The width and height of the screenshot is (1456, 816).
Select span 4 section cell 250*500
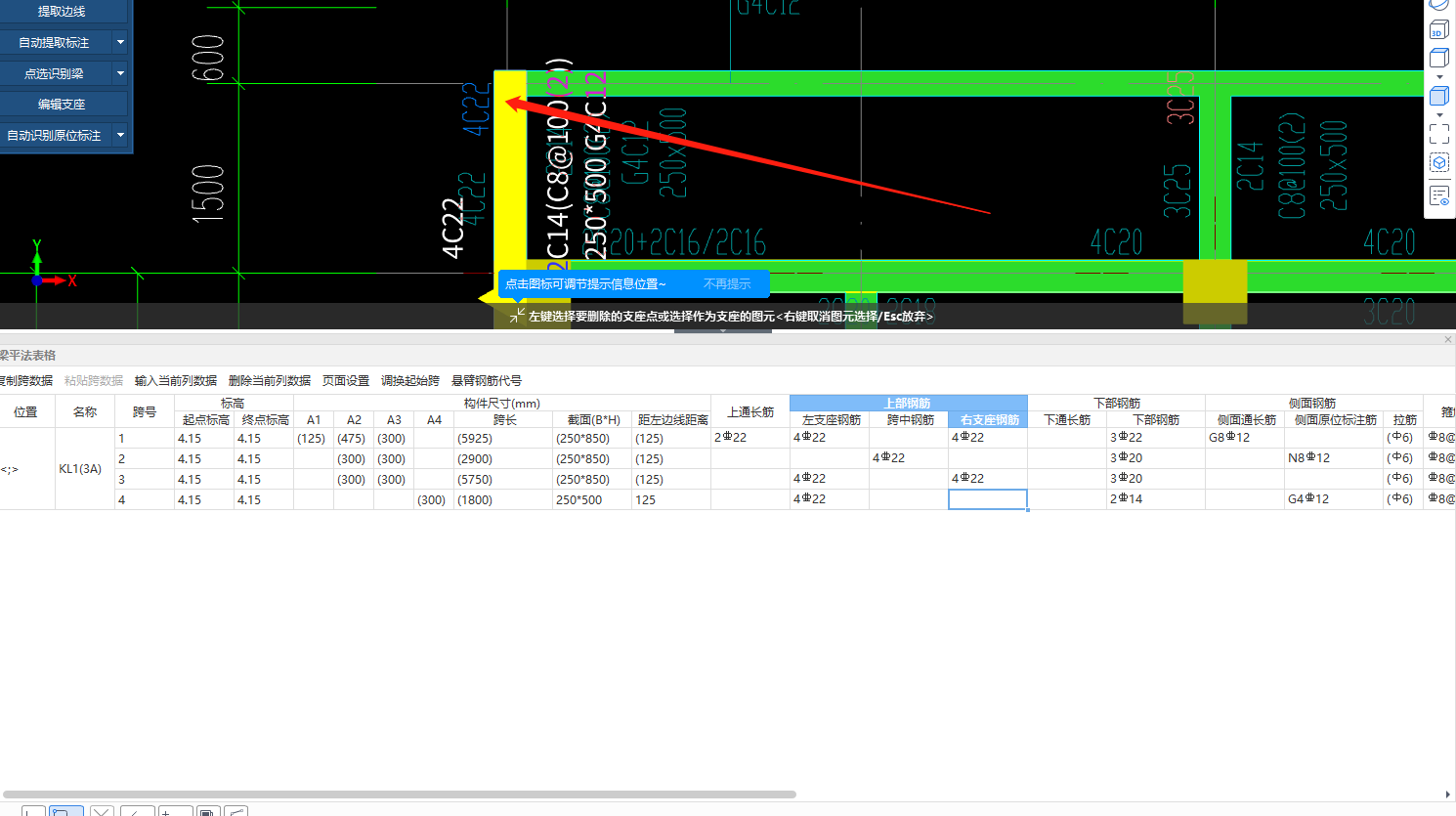tap(591, 499)
